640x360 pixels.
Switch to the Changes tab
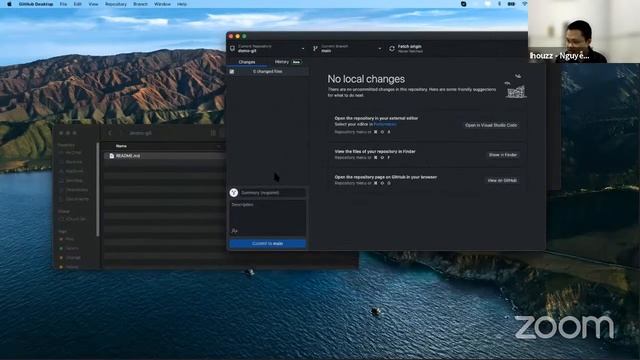[247, 62]
